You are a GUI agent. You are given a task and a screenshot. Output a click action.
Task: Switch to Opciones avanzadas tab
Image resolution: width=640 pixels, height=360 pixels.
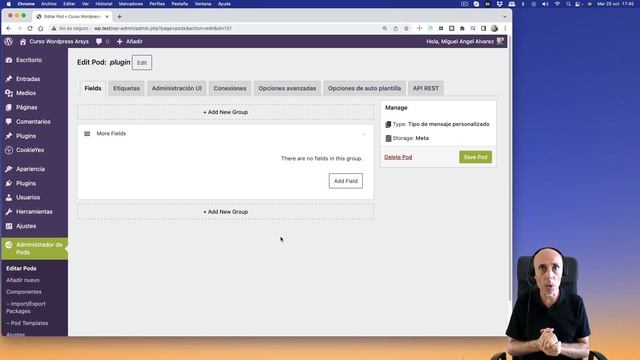tap(287, 88)
